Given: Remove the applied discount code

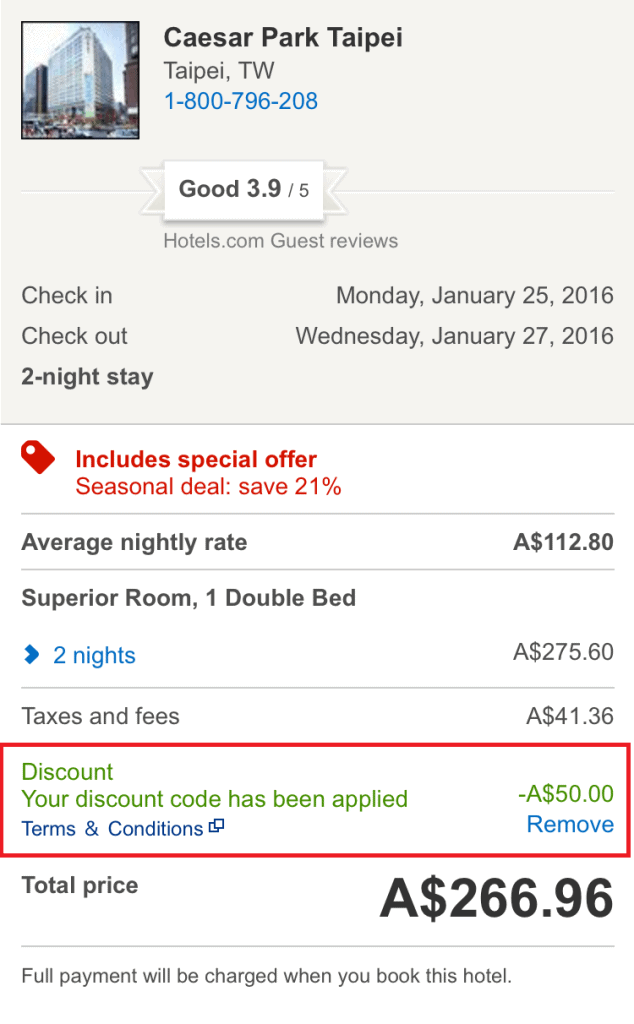Looking at the screenshot, I should [569, 824].
